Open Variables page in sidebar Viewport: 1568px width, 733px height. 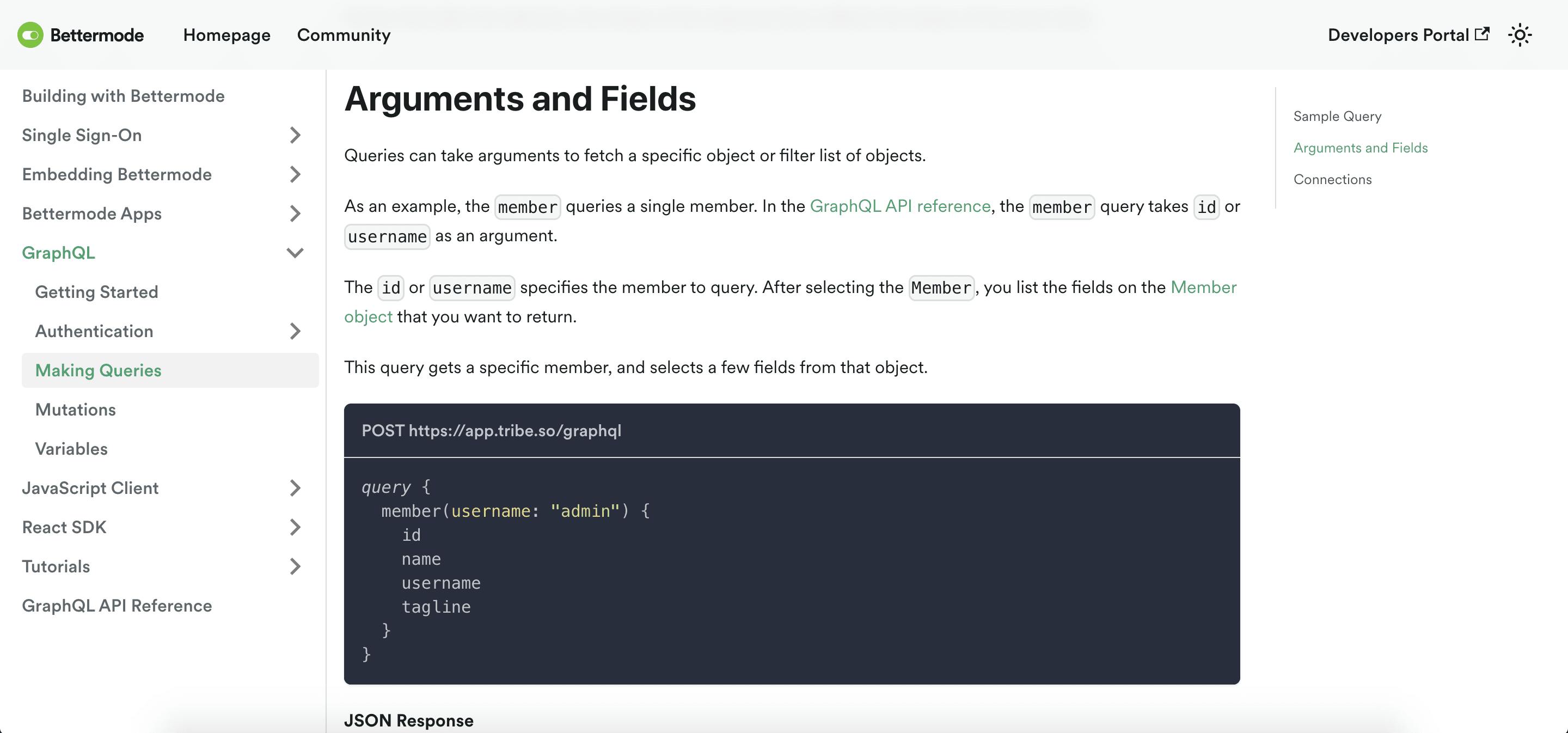[71, 449]
